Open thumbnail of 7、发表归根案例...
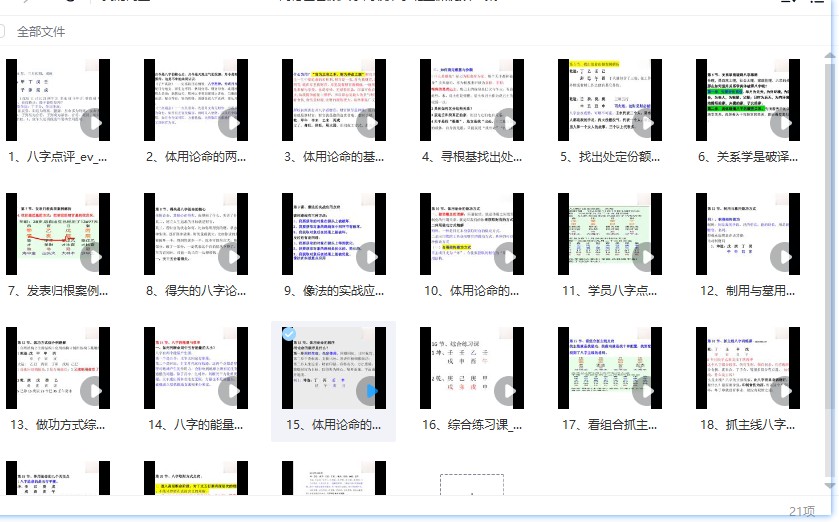This screenshot has width=839, height=522. click(x=58, y=234)
